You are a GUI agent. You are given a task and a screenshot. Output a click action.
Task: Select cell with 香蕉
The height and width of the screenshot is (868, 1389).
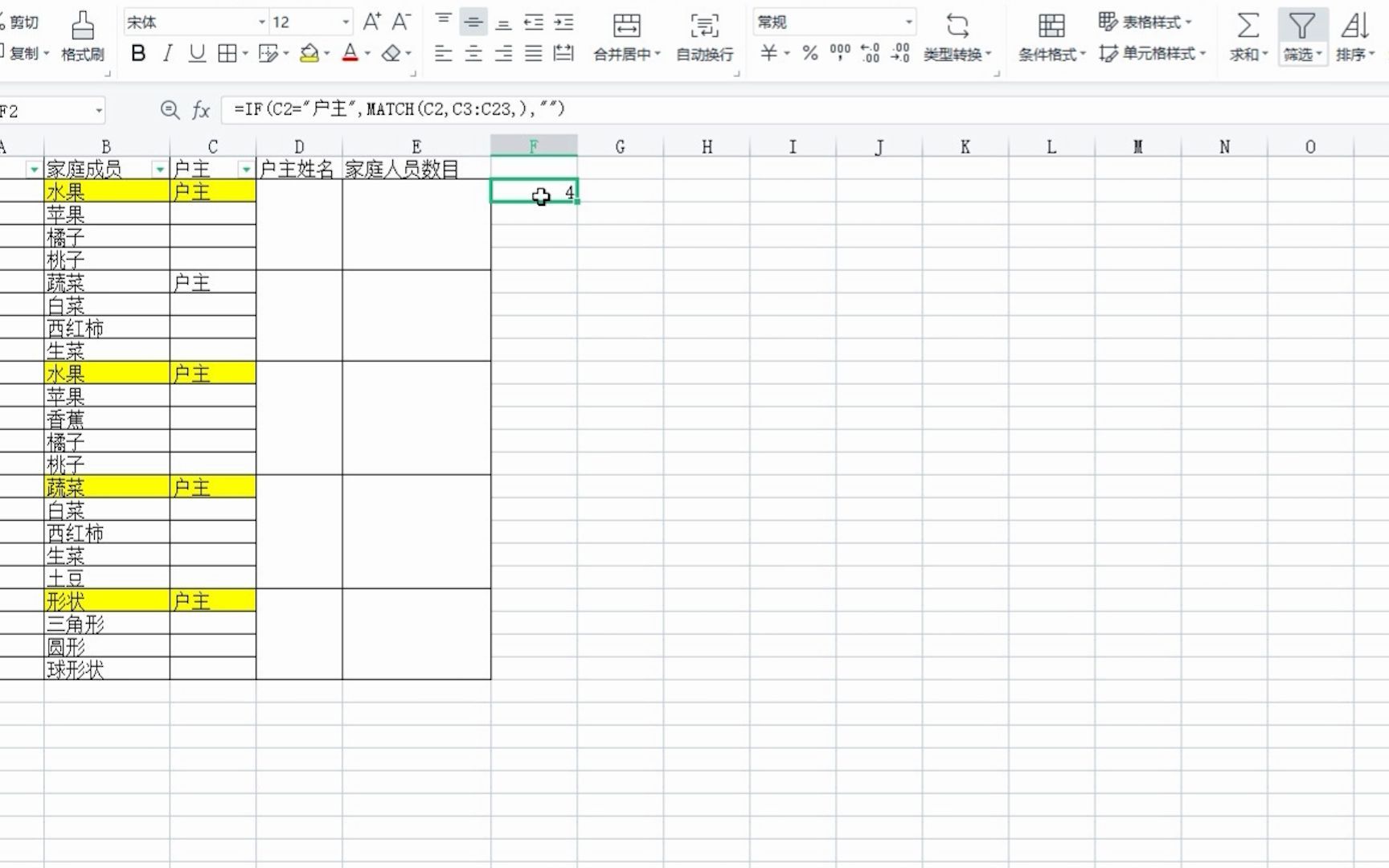(x=107, y=419)
